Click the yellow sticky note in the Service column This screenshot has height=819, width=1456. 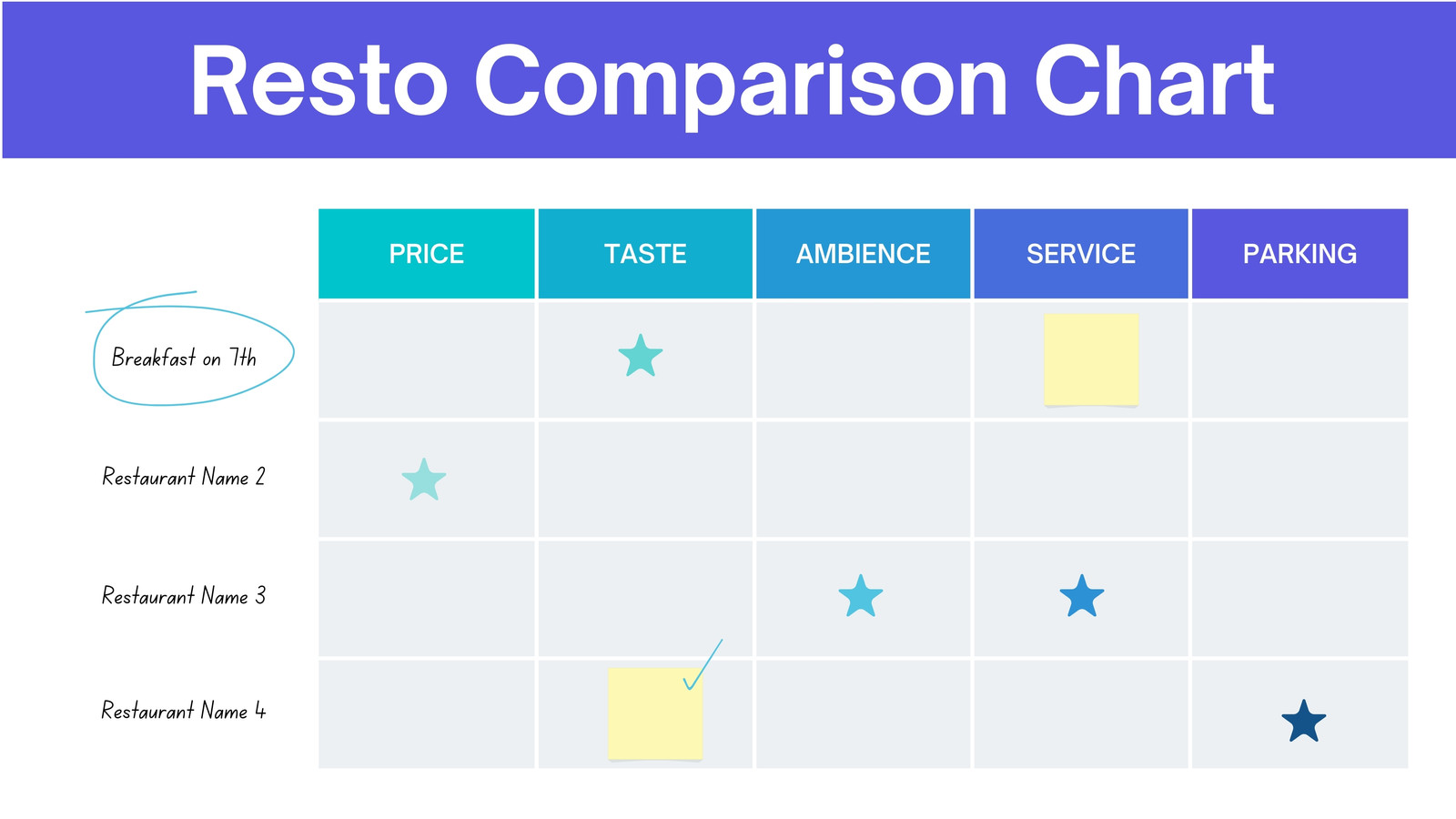[x=1091, y=359]
